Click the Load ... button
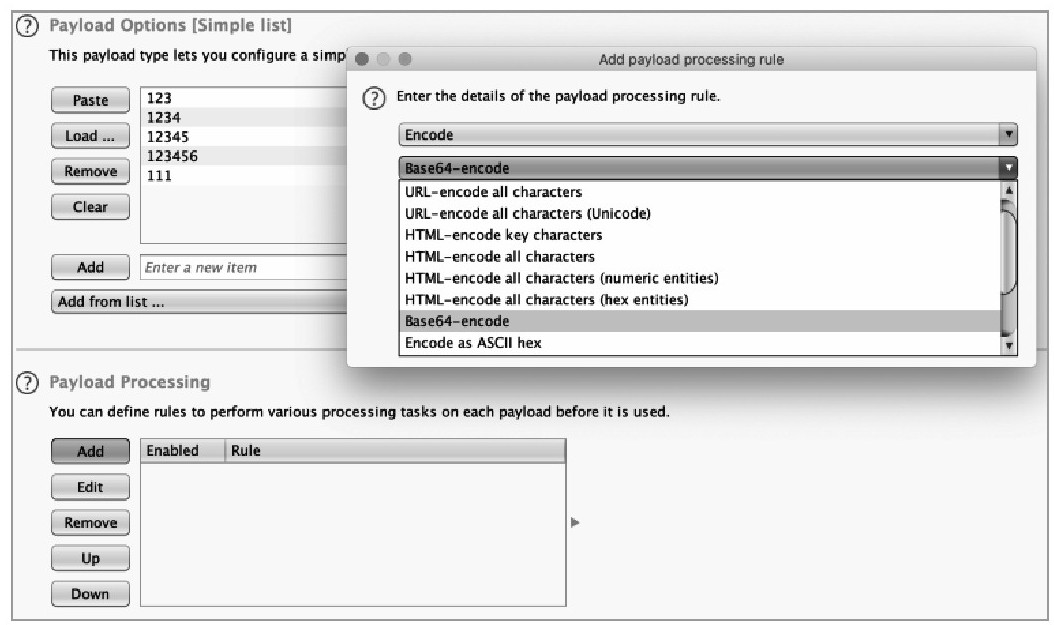Image resolution: width=1054 pixels, height=625 pixels. click(90, 136)
